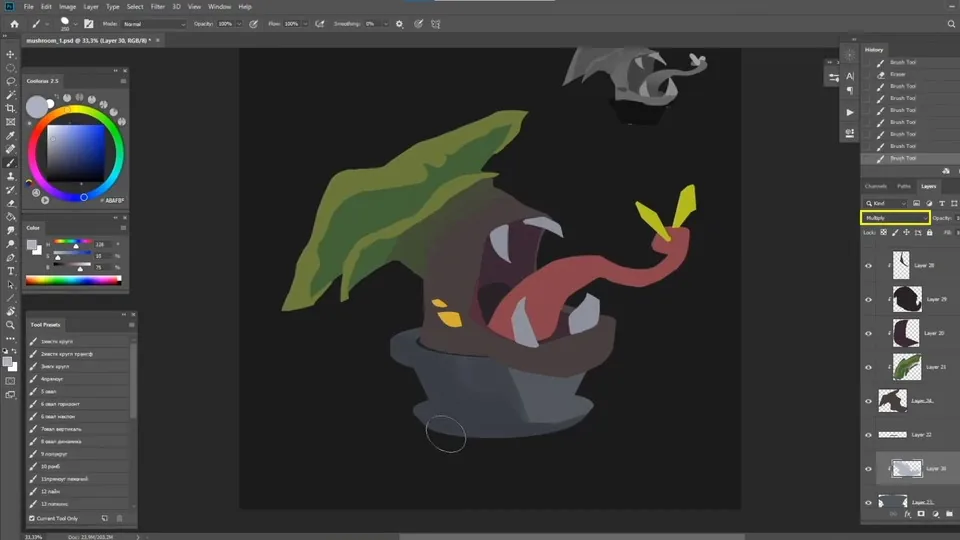Viewport: 960px width, 540px height.
Task: Open the brush Mode Normal dropdown
Action: 154,24
